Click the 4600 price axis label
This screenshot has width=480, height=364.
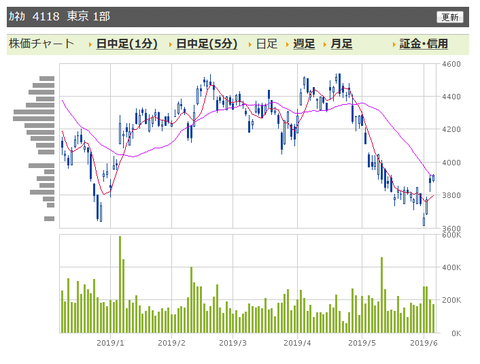(451, 64)
